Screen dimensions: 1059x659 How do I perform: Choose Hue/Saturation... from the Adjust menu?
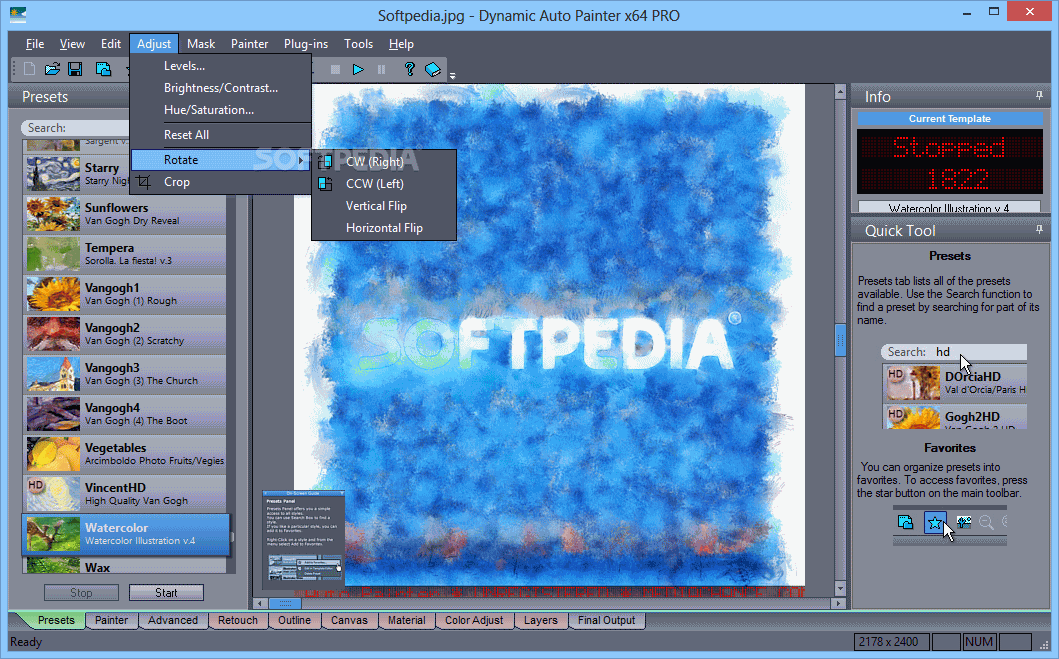coord(221,109)
